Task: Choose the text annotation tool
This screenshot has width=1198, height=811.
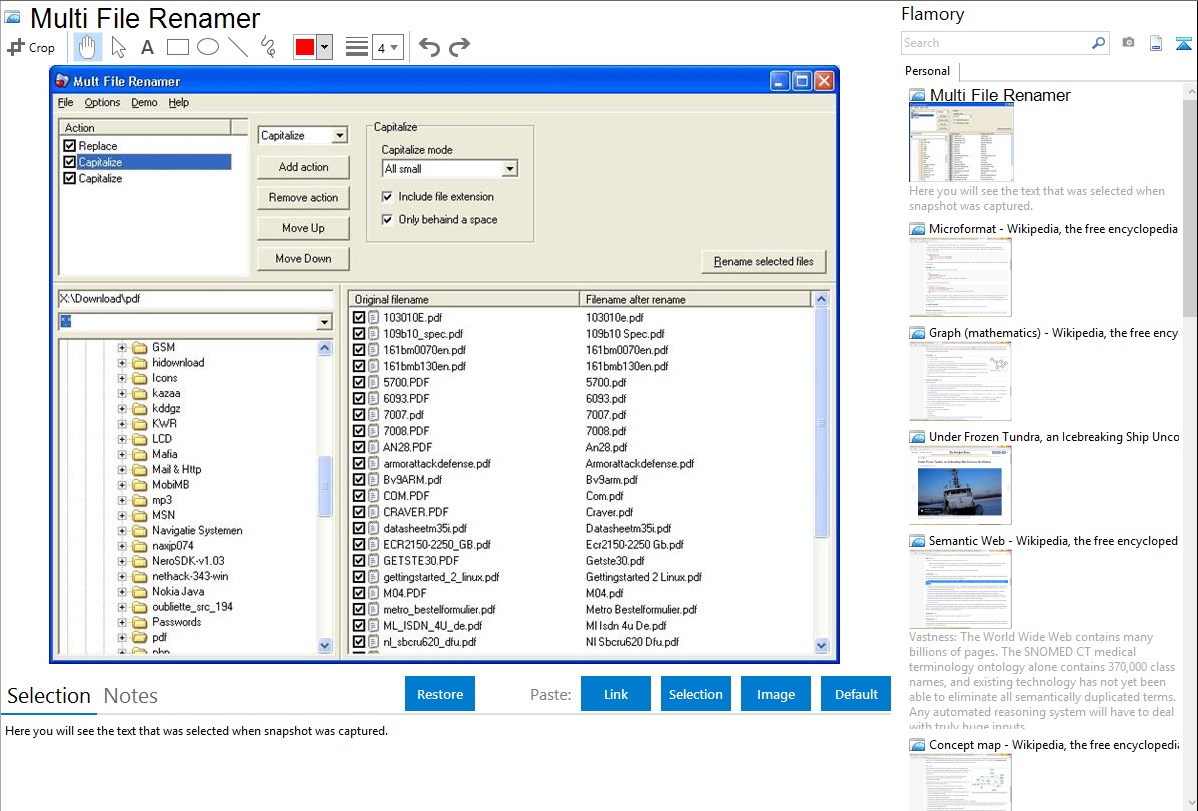Action: (x=147, y=47)
